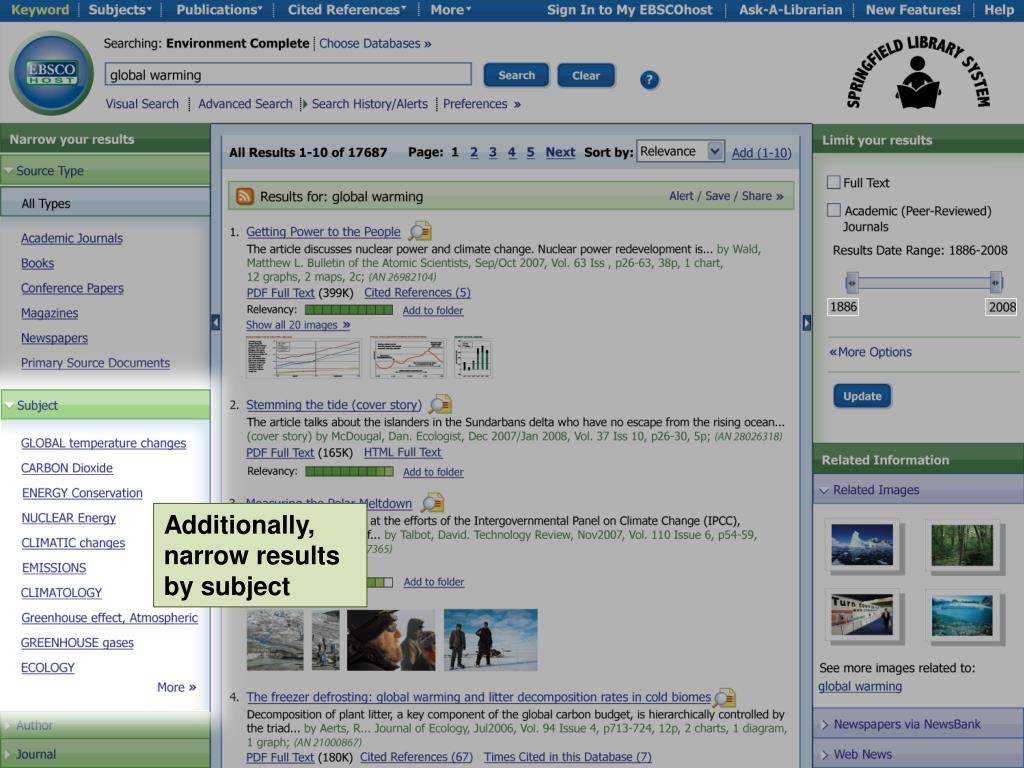The width and height of the screenshot is (1024, 768).
Task: Enable the Full Text limiter checkbox
Action: click(833, 182)
